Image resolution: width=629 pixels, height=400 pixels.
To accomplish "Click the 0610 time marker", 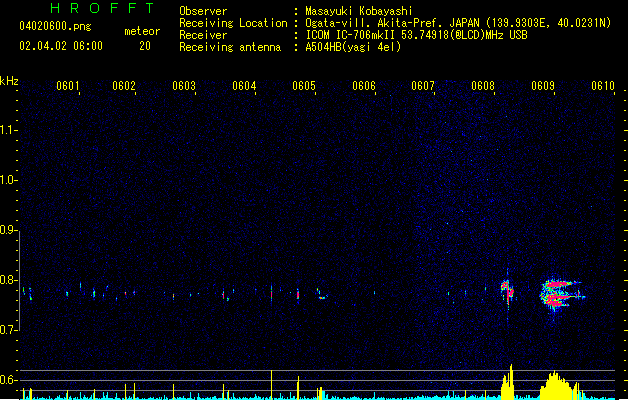I will 603,86.
